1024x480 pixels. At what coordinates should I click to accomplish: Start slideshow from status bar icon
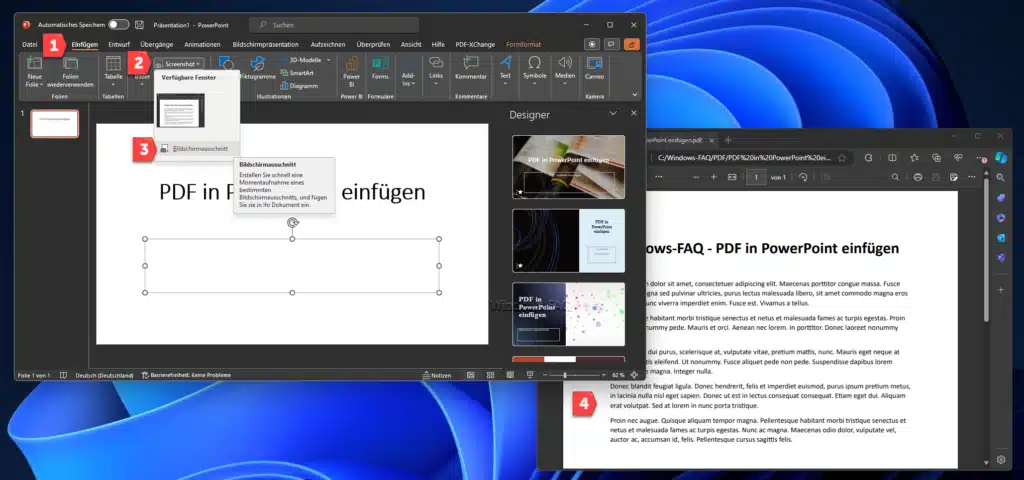530,376
